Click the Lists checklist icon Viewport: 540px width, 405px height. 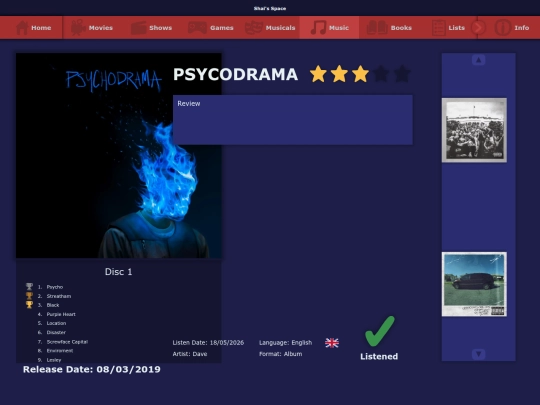[x=439, y=28]
